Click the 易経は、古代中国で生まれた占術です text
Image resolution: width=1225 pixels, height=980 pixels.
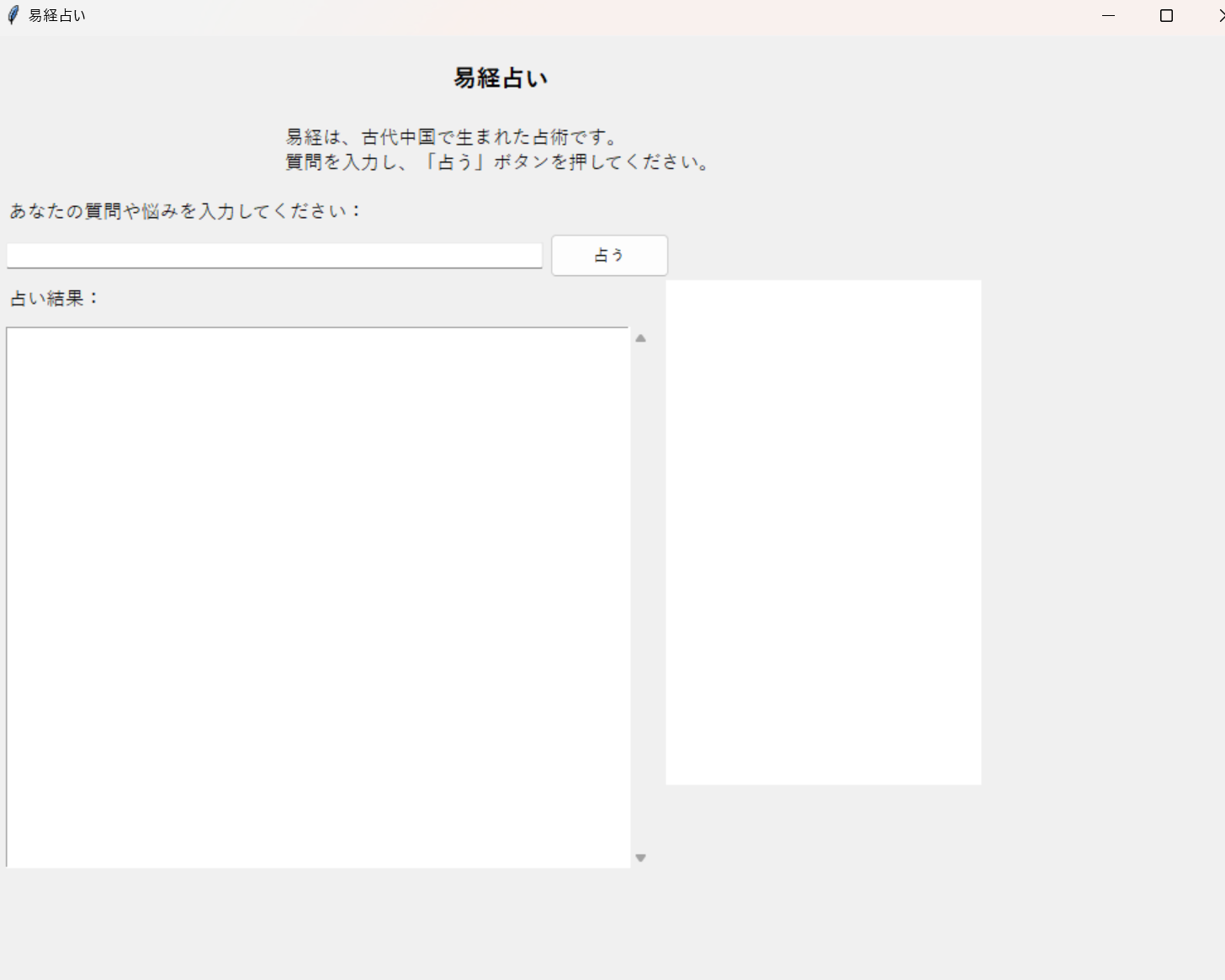point(453,137)
